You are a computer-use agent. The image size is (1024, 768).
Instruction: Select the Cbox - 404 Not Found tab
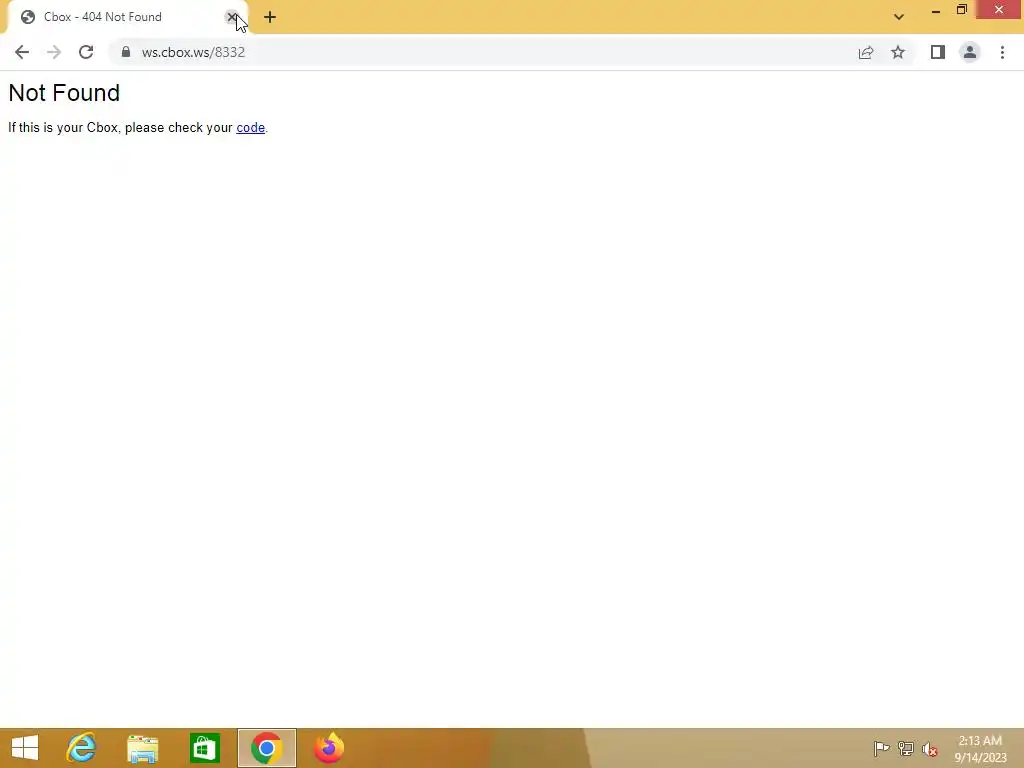127,18
